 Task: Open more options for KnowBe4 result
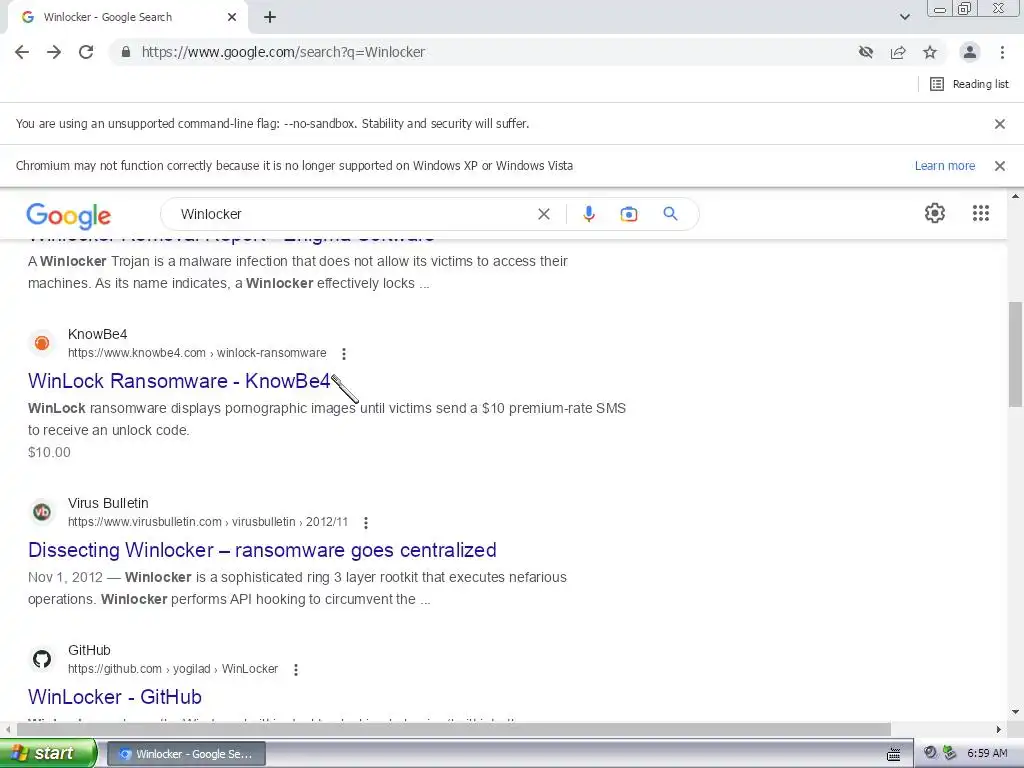tap(344, 353)
